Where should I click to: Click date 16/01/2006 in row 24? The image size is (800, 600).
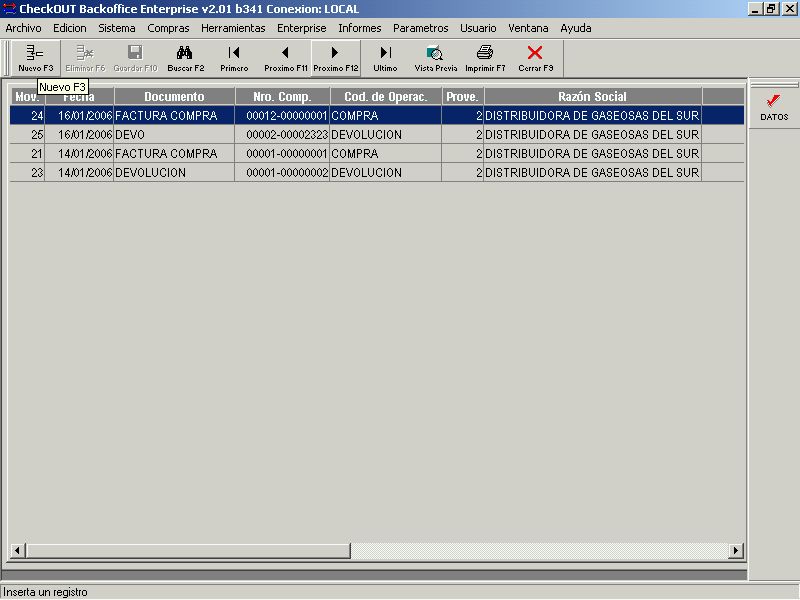tap(80, 116)
